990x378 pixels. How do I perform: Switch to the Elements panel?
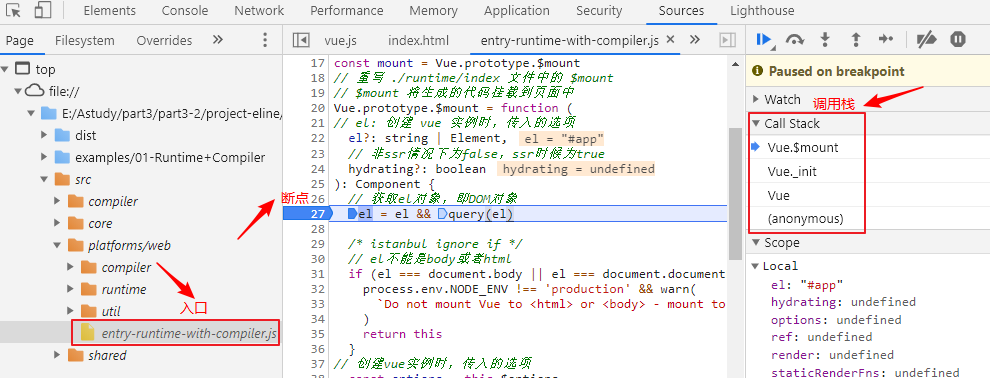(109, 11)
